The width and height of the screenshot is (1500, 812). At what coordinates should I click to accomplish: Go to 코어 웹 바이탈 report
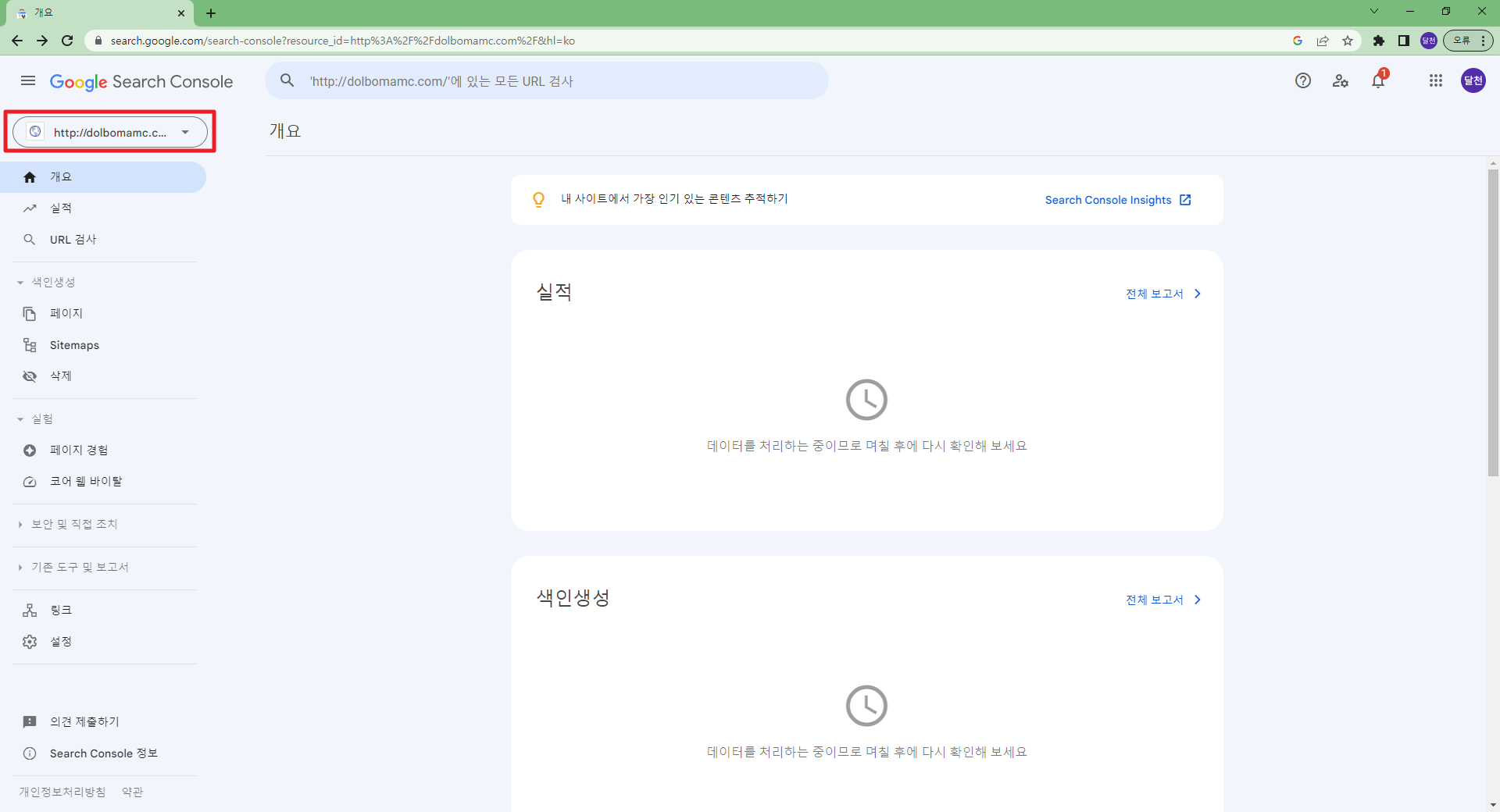coord(86,482)
